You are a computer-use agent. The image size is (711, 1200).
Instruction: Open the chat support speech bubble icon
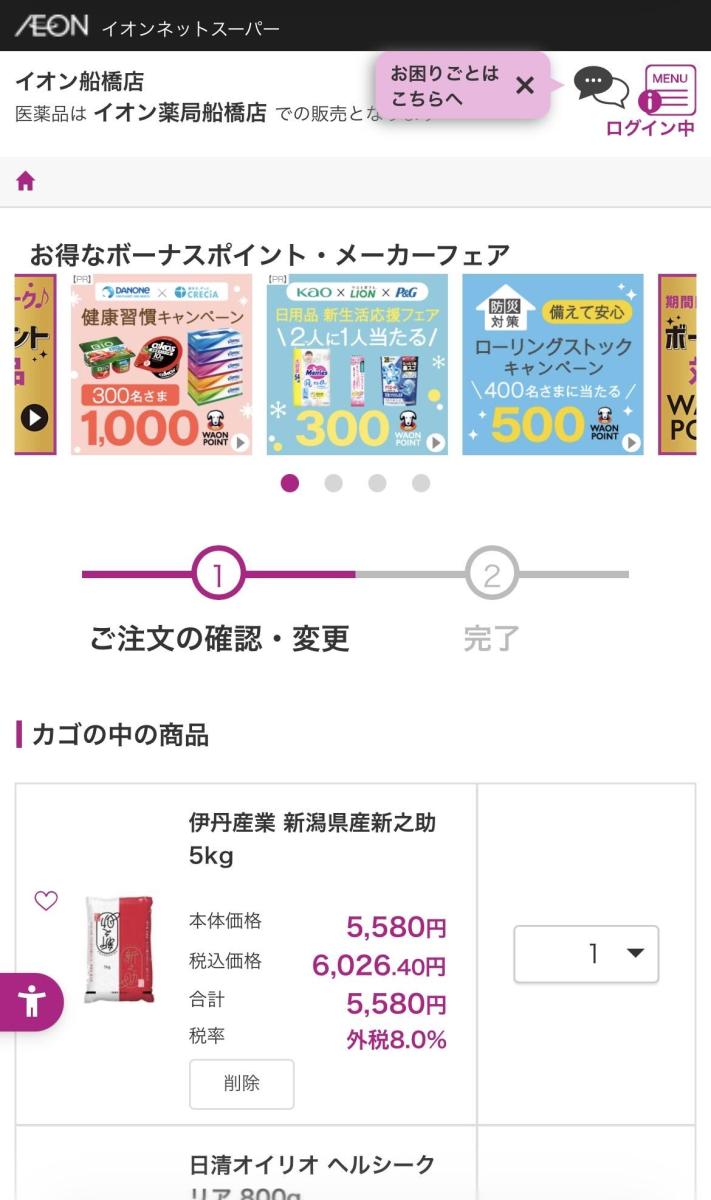click(x=600, y=87)
